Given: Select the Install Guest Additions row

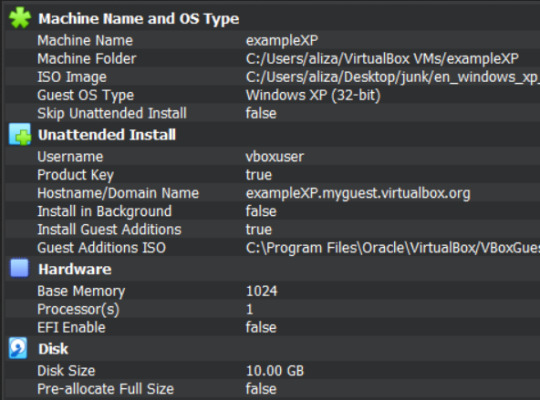Looking at the screenshot, I should (272, 229).
